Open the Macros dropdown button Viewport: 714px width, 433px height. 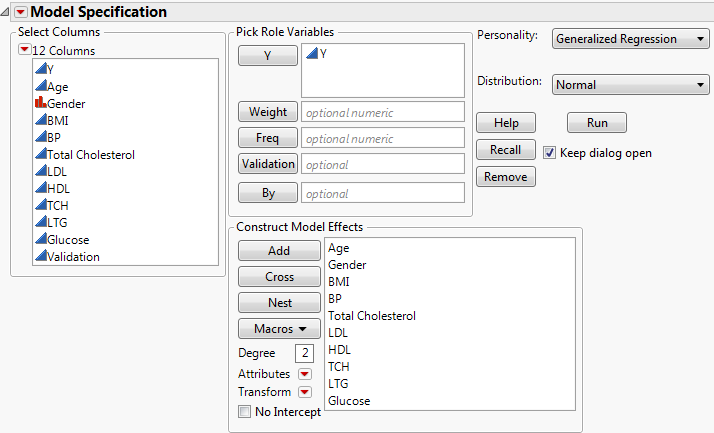coord(279,328)
